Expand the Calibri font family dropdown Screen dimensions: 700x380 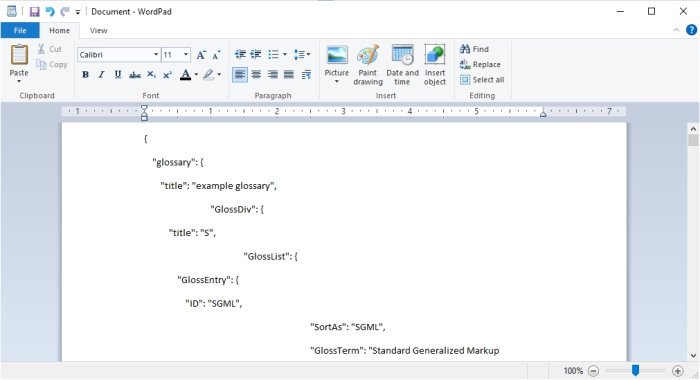[156, 54]
